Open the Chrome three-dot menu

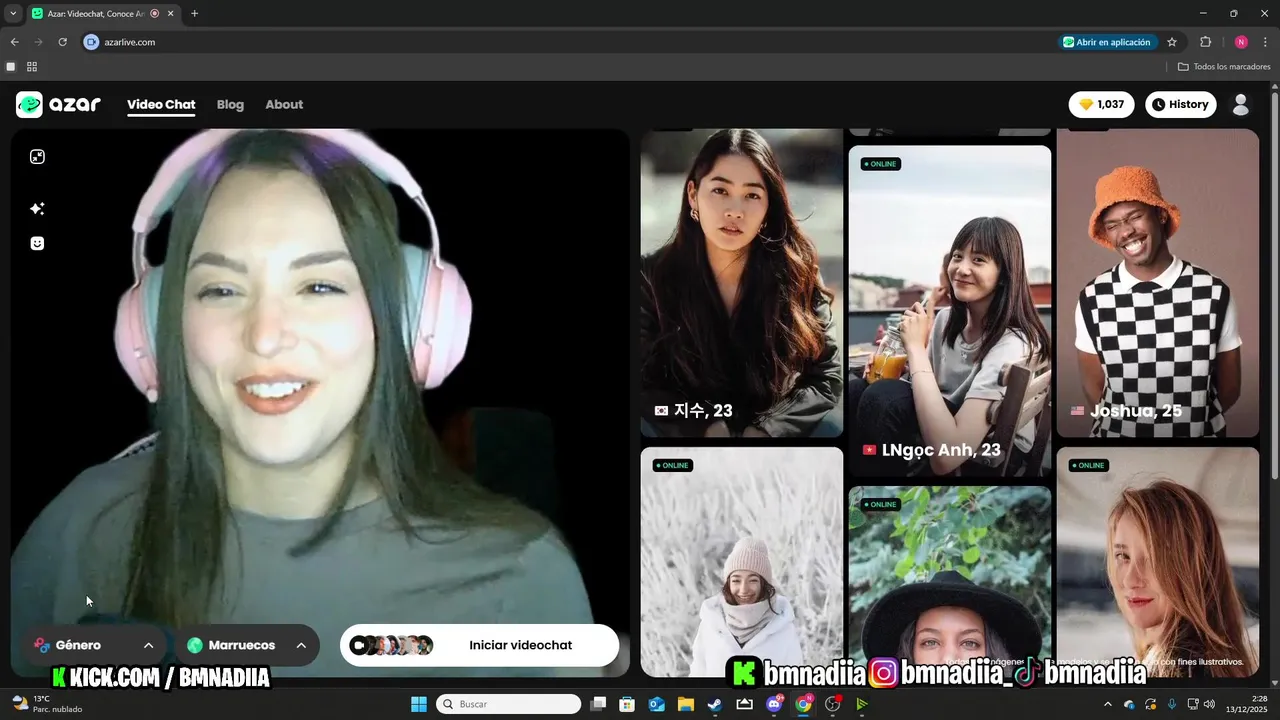tap(1266, 42)
